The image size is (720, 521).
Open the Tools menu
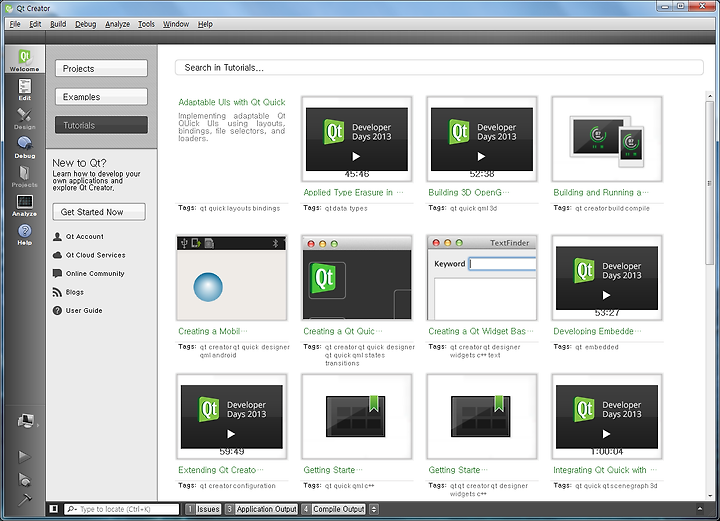point(146,24)
